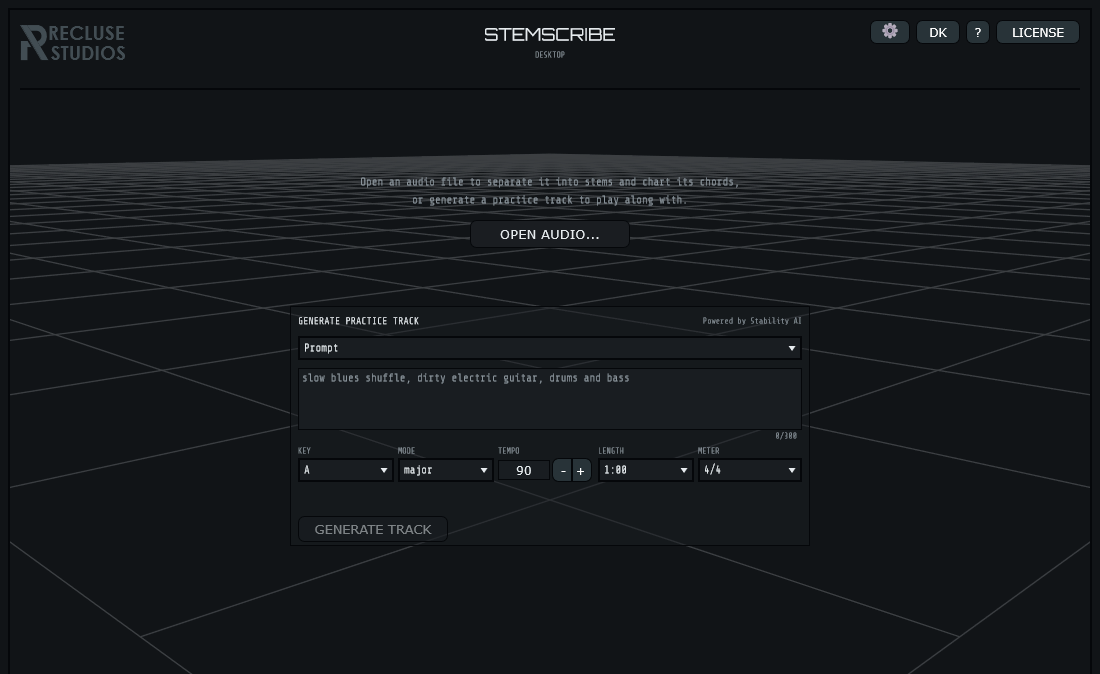Click the 0/300 character counter

point(786,436)
